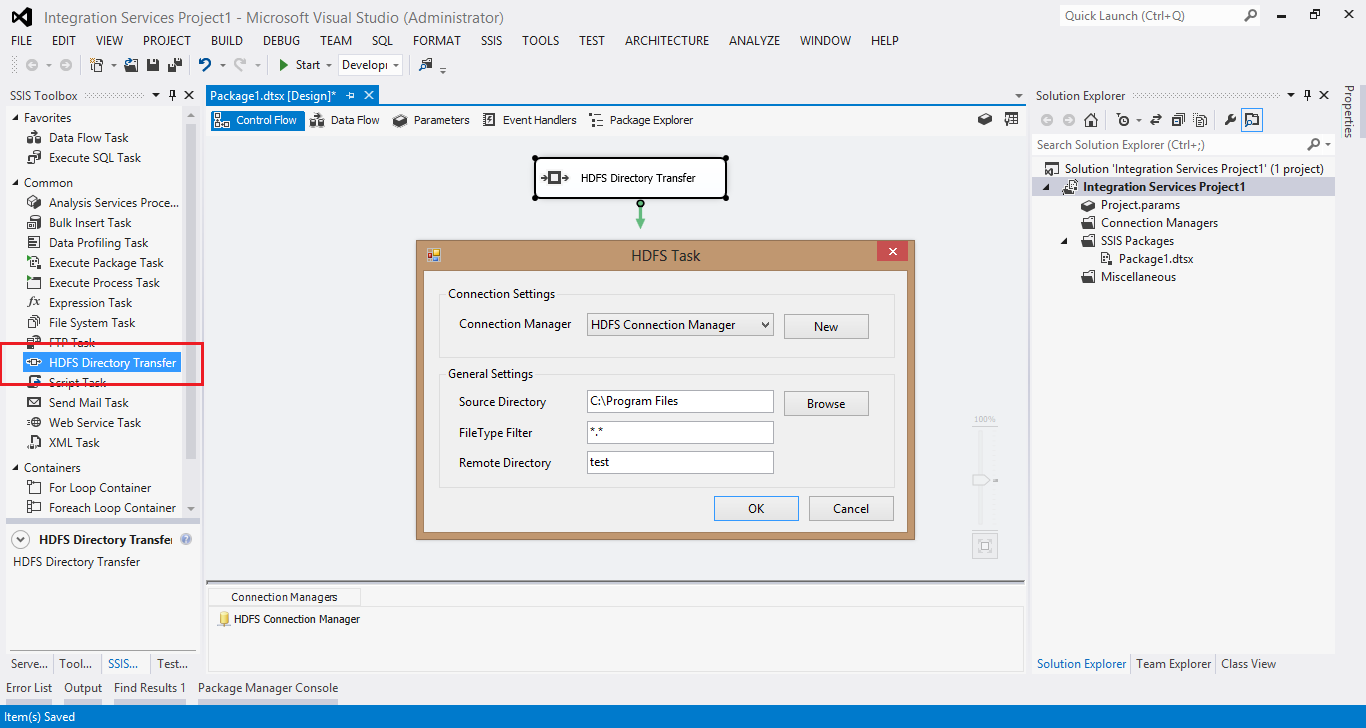Open the SSIS menu
The width and height of the screenshot is (1366, 728).
tap(491, 41)
